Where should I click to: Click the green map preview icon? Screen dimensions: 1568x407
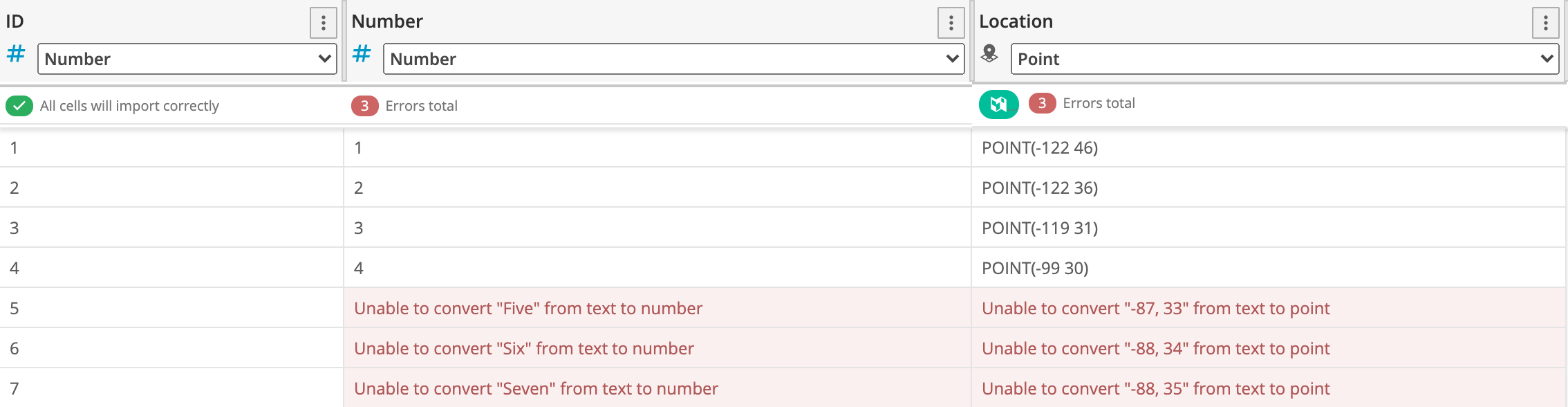pos(998,105)
